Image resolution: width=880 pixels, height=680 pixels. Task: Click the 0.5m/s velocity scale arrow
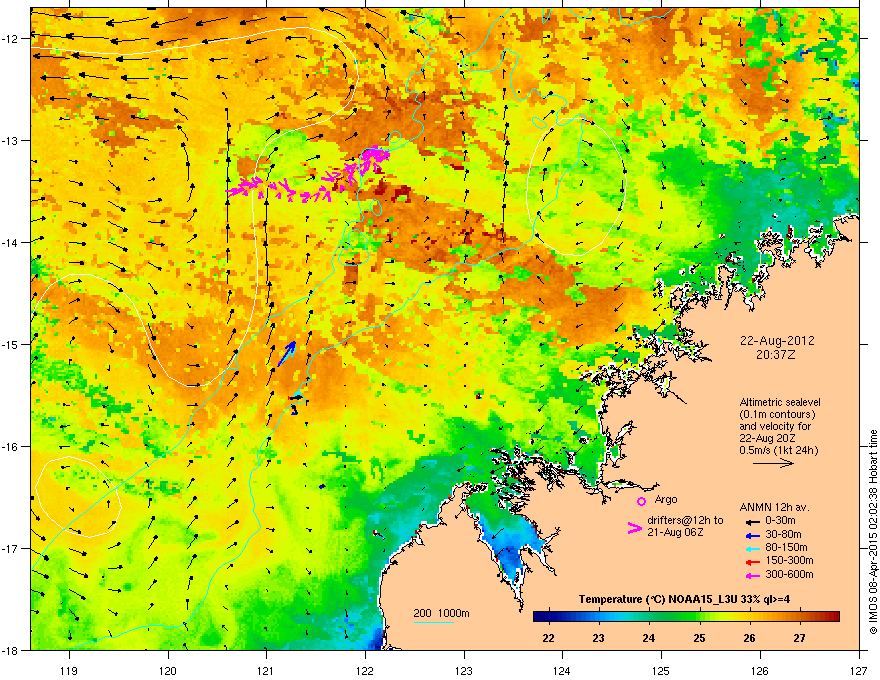(x=773, y=463)
